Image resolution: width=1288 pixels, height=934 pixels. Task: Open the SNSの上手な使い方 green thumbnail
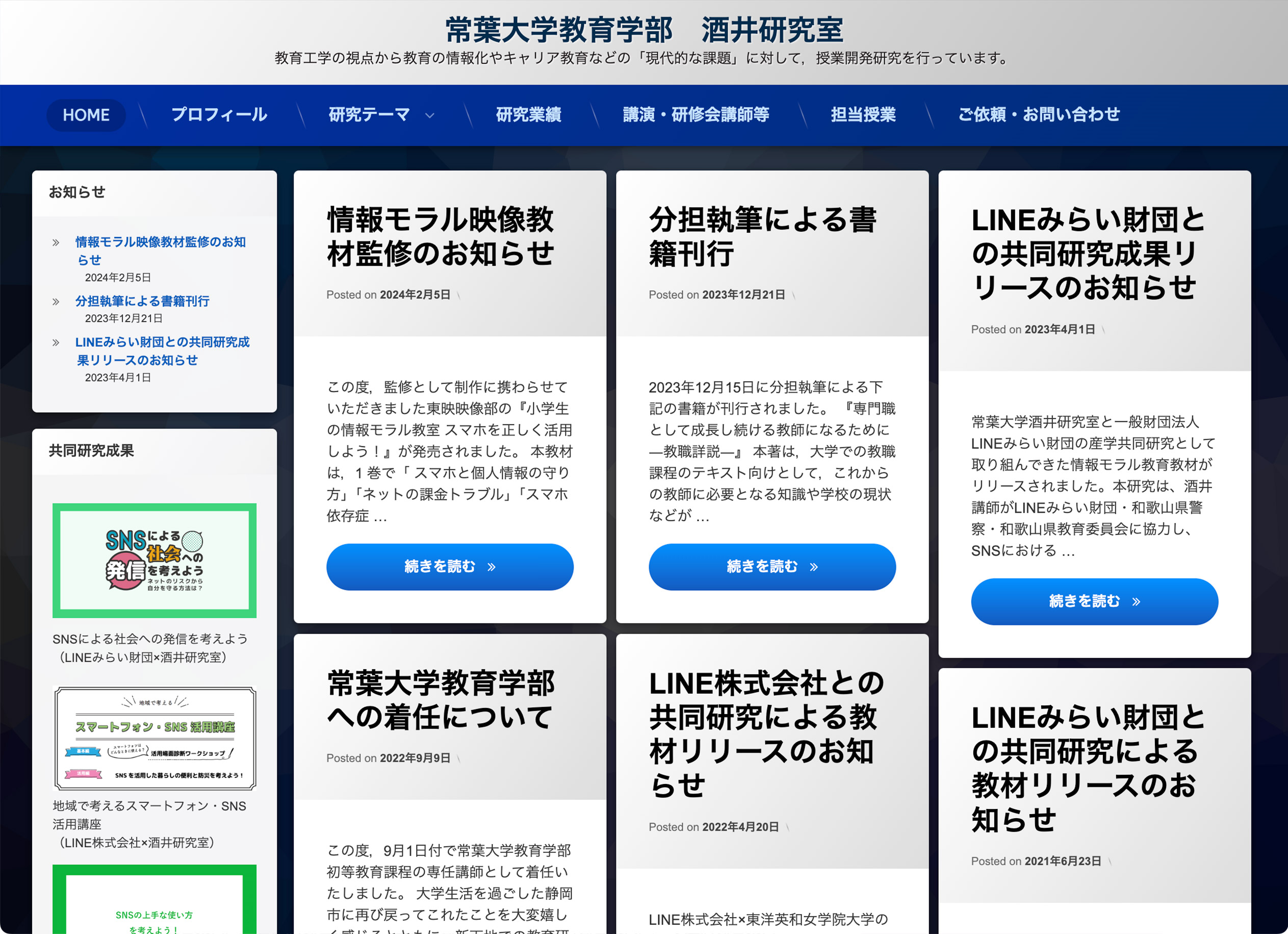point(154,900)
